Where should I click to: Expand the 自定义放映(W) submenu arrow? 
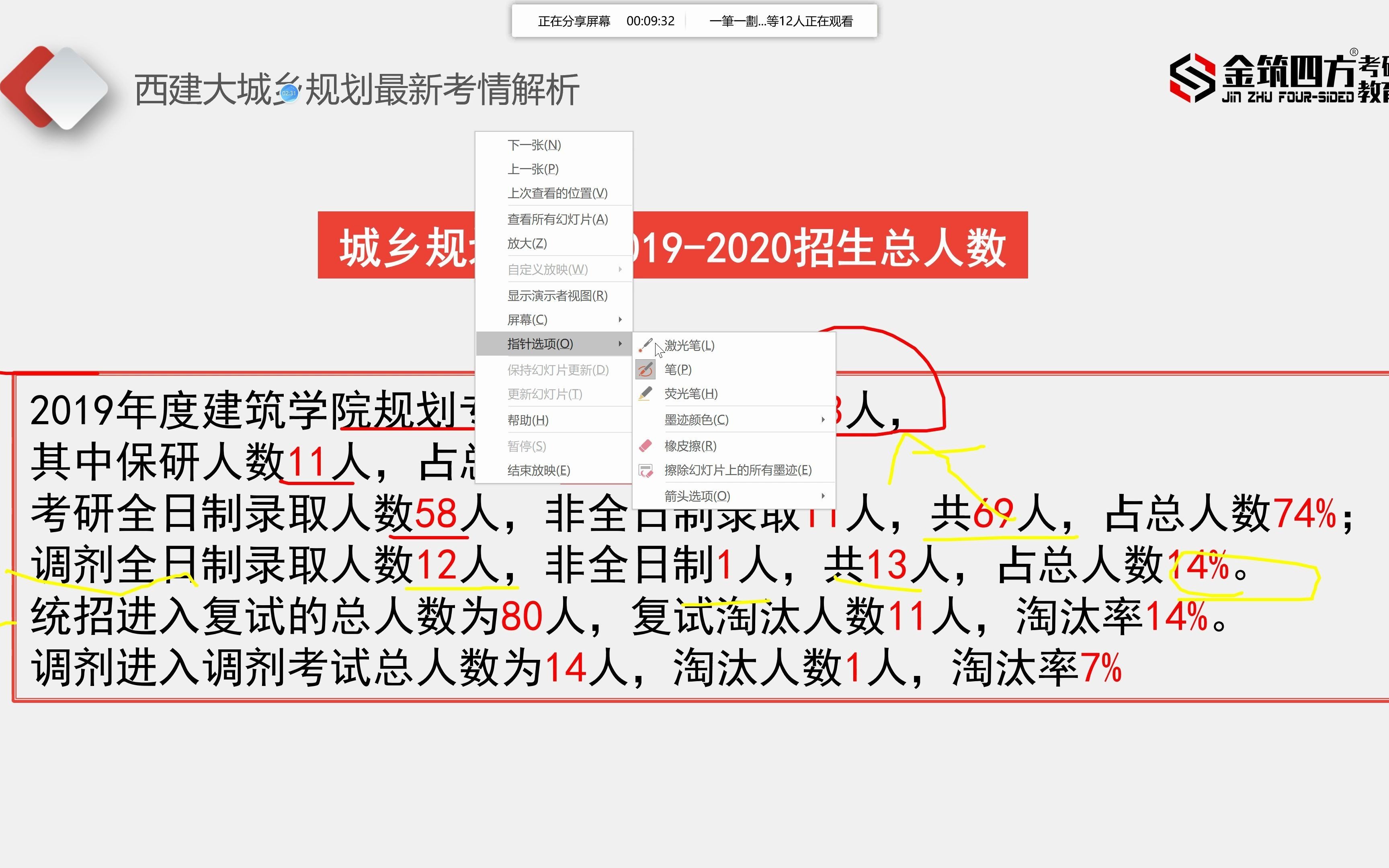click(x=620, y=269)
